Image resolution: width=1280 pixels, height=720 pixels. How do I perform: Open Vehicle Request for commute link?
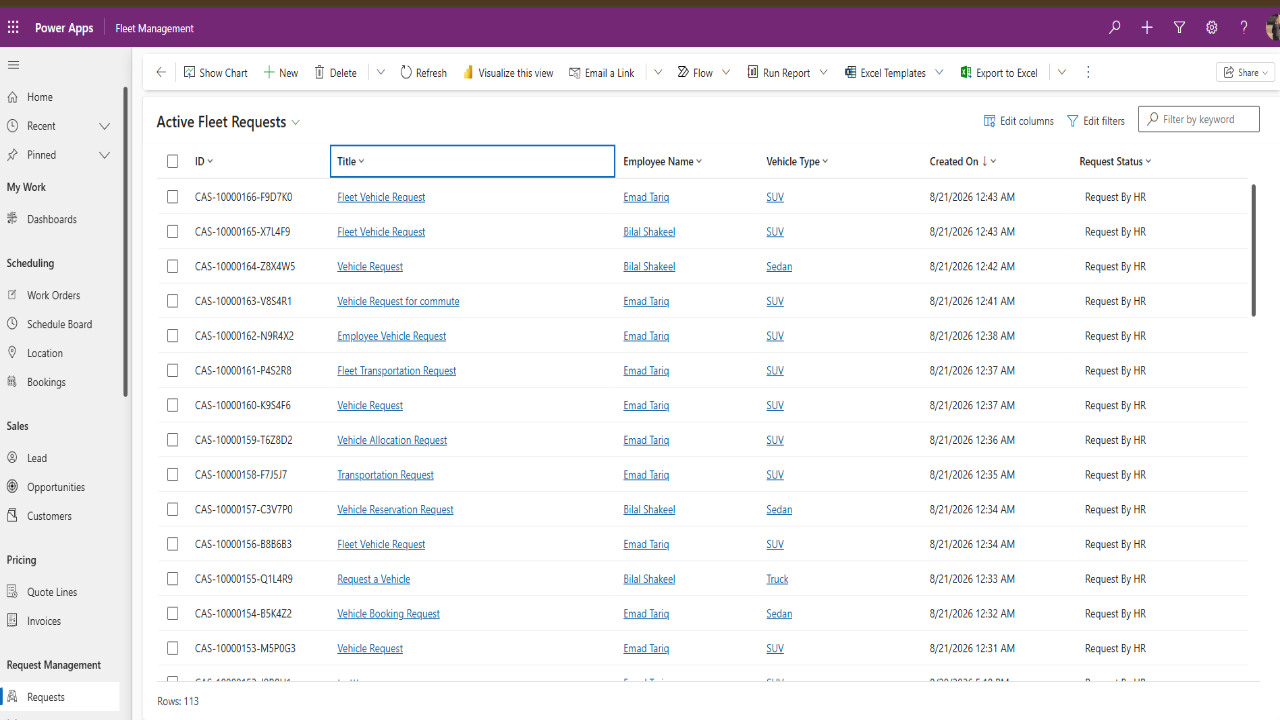[x=398, y=301]
